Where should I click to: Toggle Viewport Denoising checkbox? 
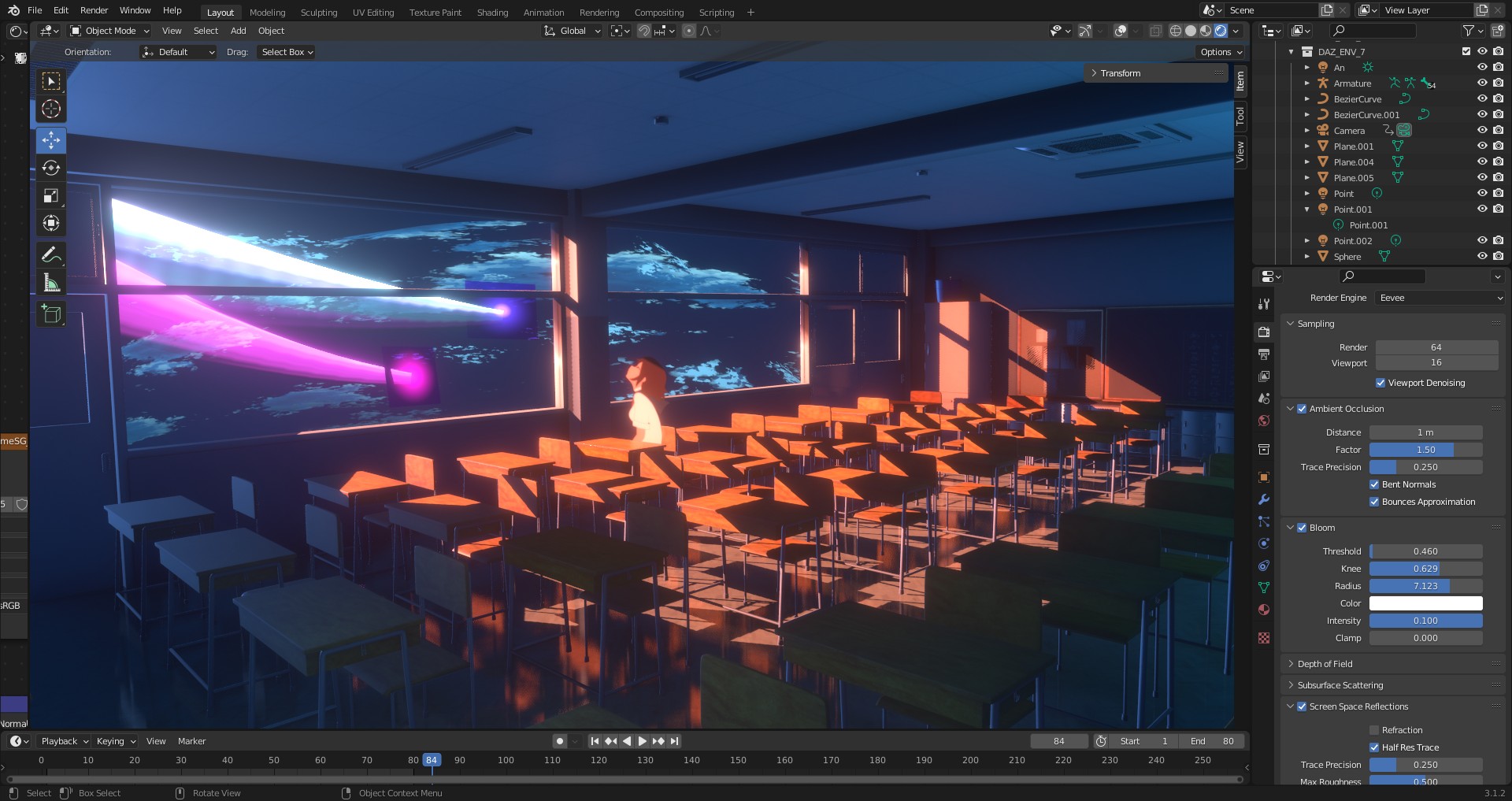point(1380,383)
